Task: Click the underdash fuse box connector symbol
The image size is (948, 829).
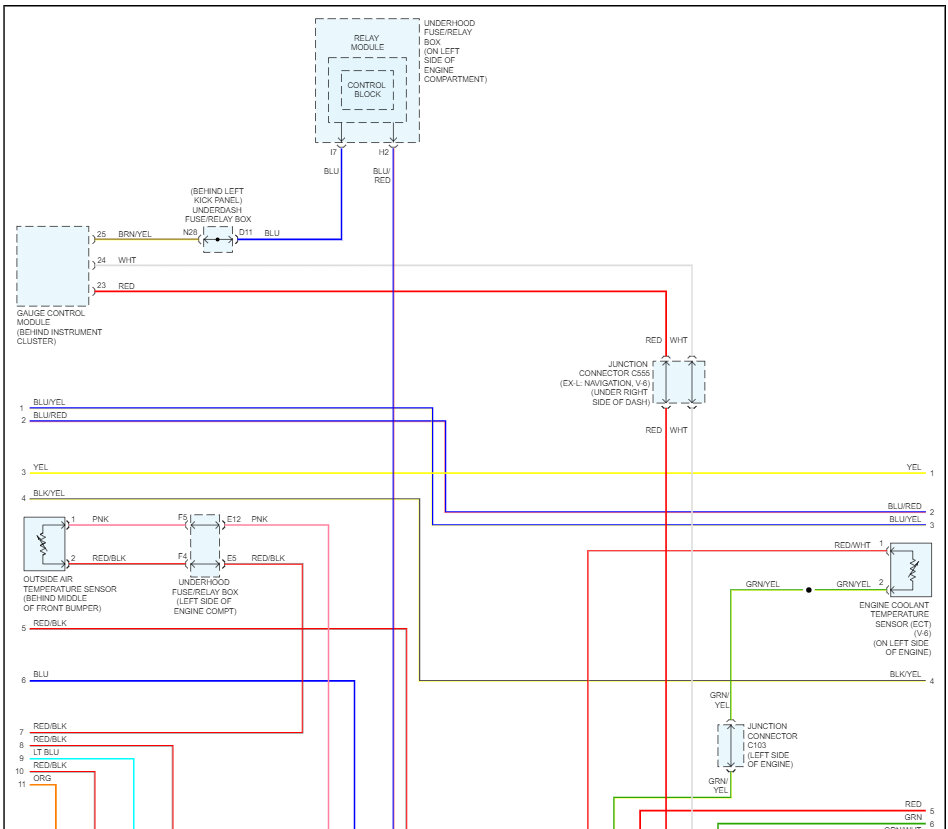Action: tap(218, 239)
